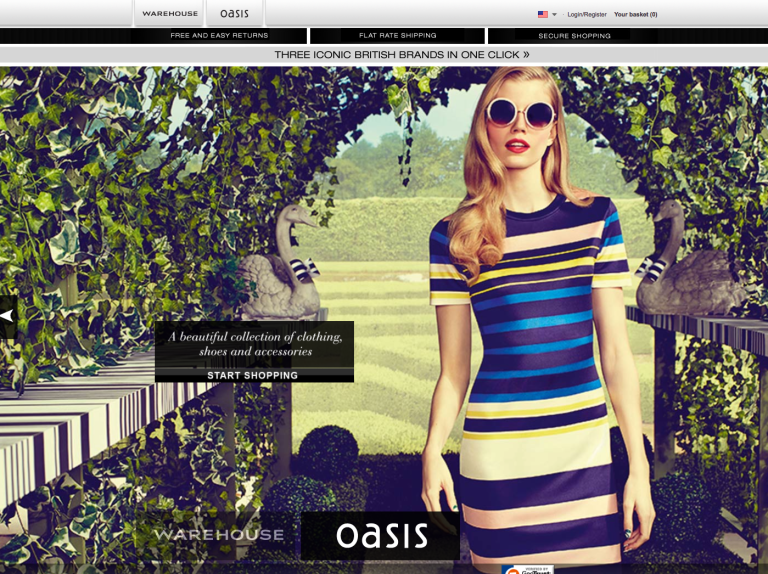Click Three Iconic British Brands headline
The height and width of the screenshot is (574, 768).
tap(397, 55)
